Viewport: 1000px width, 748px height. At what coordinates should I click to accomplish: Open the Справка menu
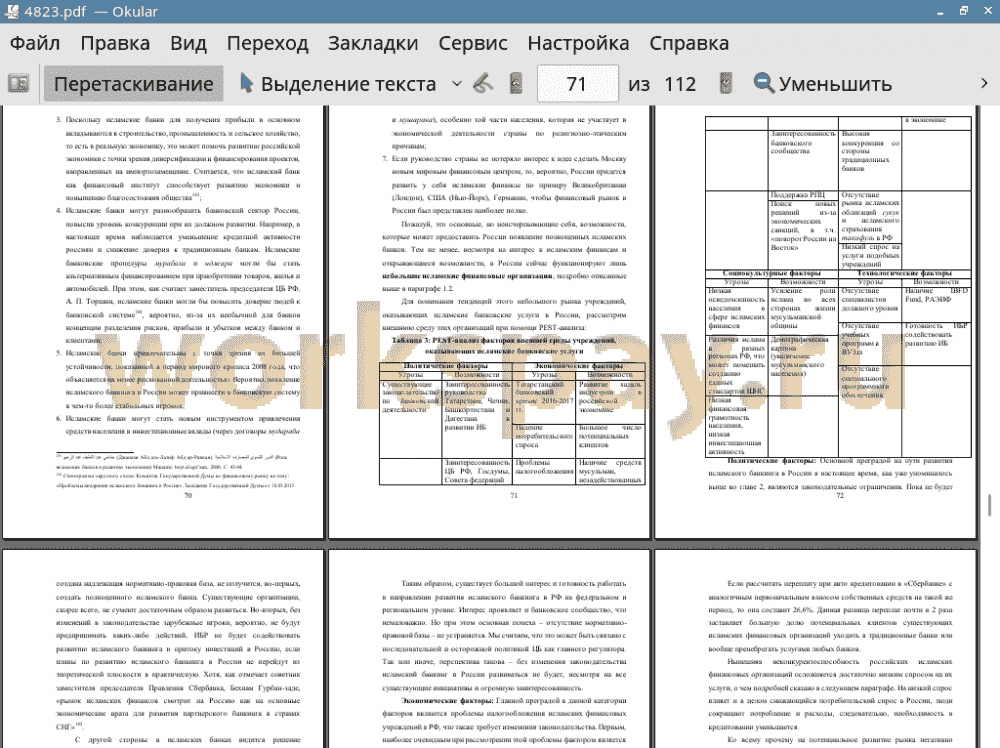click(x=689, y=43)
